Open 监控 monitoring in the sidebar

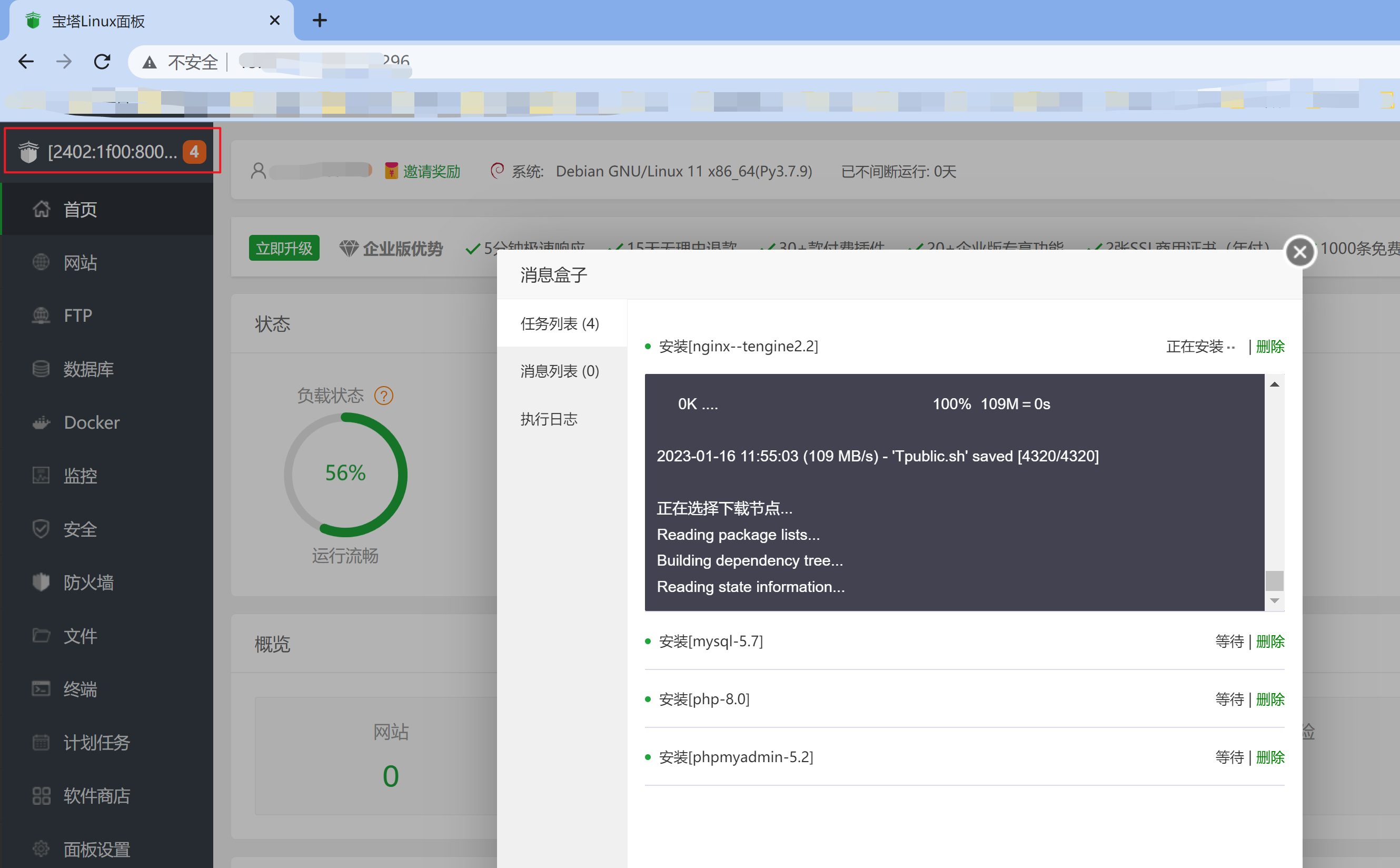tap(107, 476)
